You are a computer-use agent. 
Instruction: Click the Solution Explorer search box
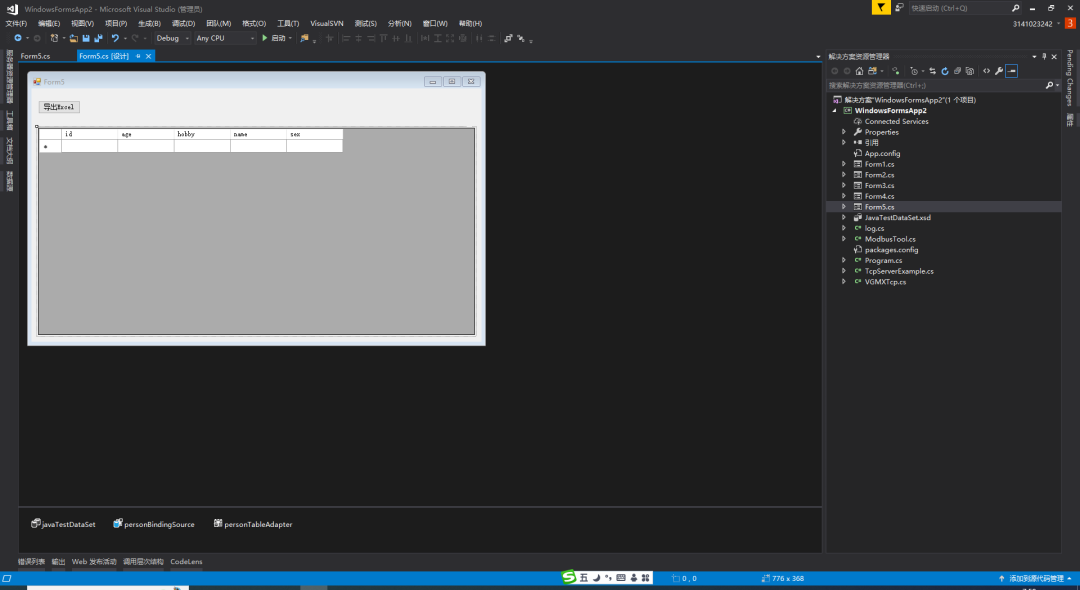(x=935, y=85)
